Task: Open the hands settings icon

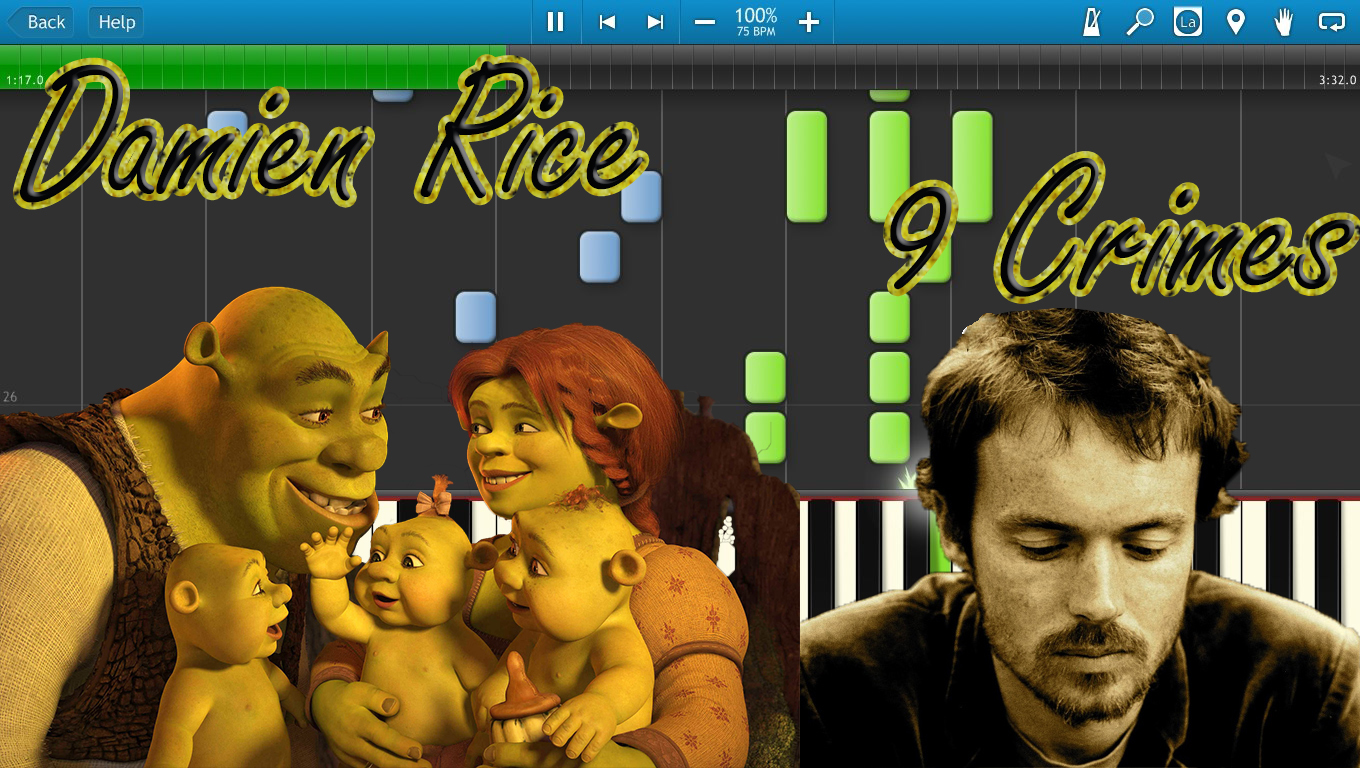Action: coord(1284,22)
